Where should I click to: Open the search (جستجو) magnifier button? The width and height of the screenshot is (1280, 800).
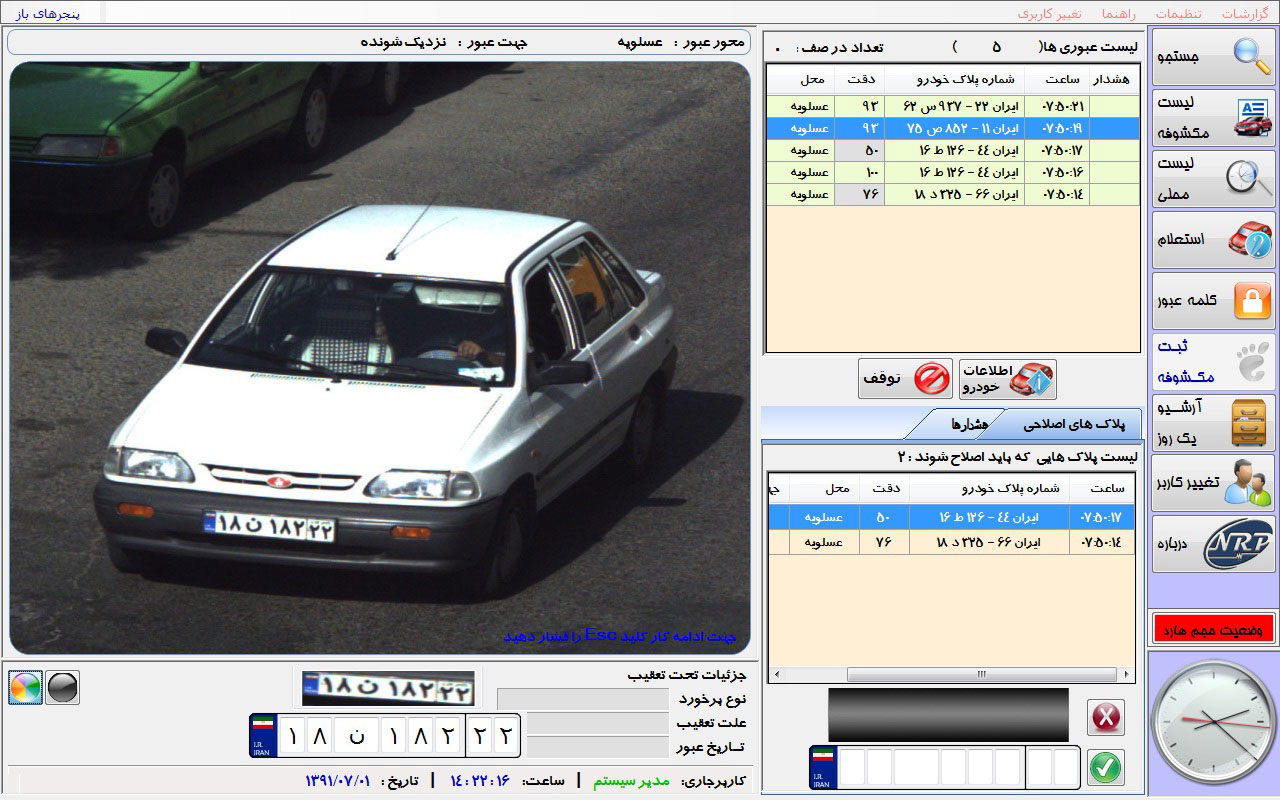tap(1214, 57)
